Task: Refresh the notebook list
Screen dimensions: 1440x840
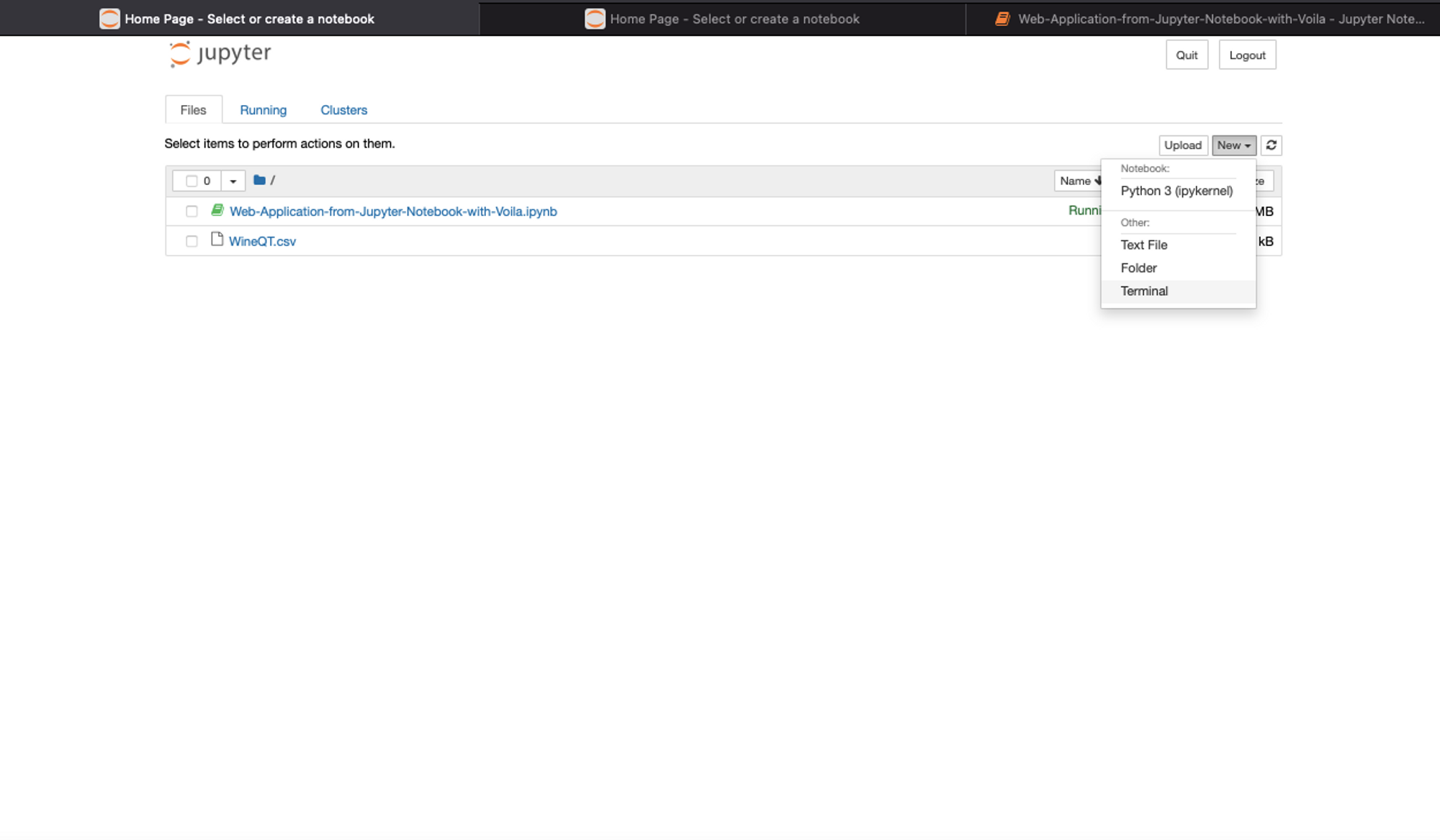Action: [1271, 145]
